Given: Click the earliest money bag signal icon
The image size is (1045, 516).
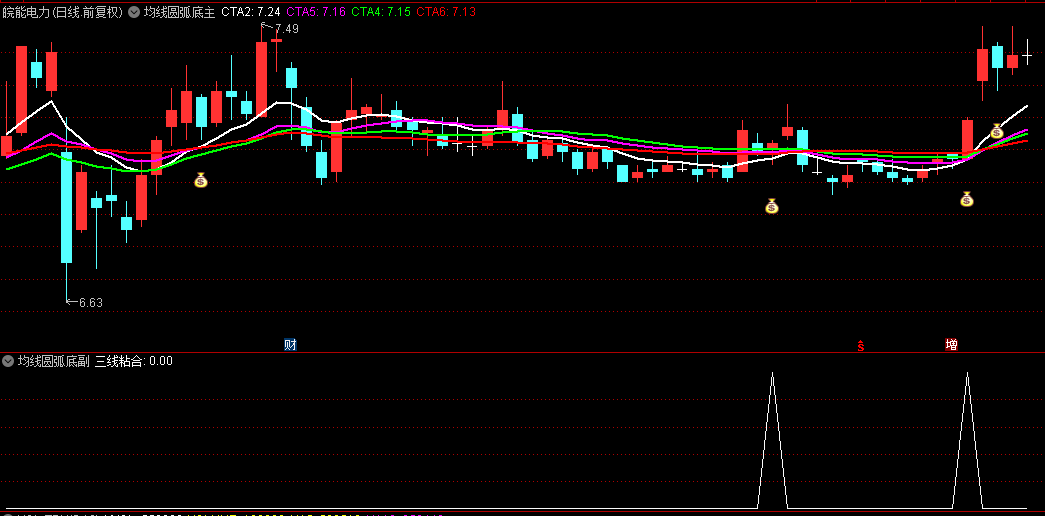Looking at the screenshot, I should (201, 179).
